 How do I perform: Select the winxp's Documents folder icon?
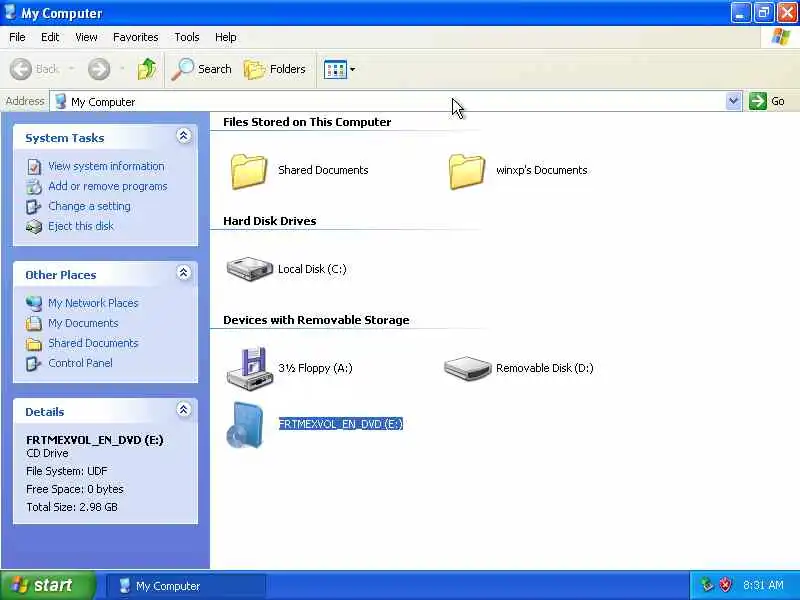[x=467, y=171]
